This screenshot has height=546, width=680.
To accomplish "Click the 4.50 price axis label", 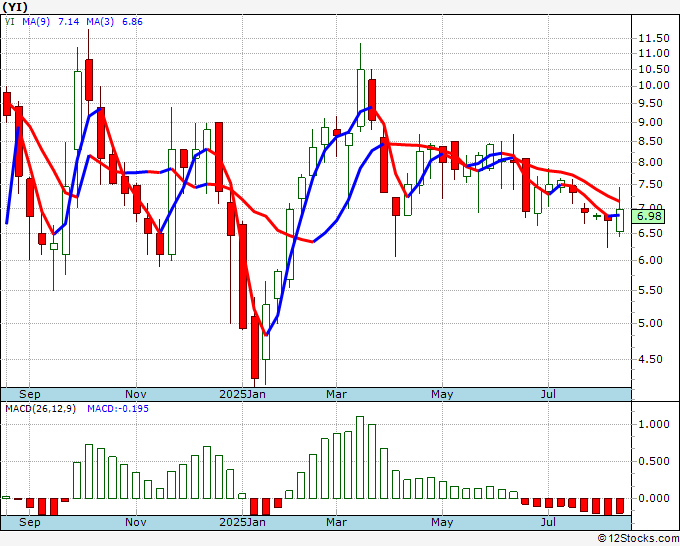I will (650, 359).
